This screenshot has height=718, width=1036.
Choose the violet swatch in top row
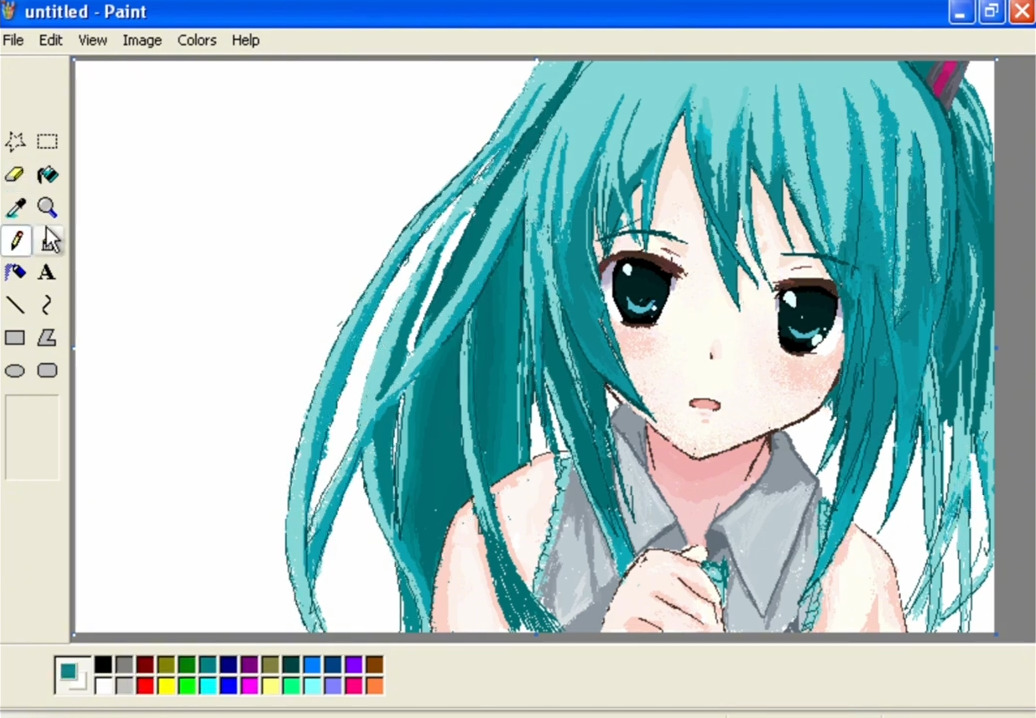pos(353,664)
